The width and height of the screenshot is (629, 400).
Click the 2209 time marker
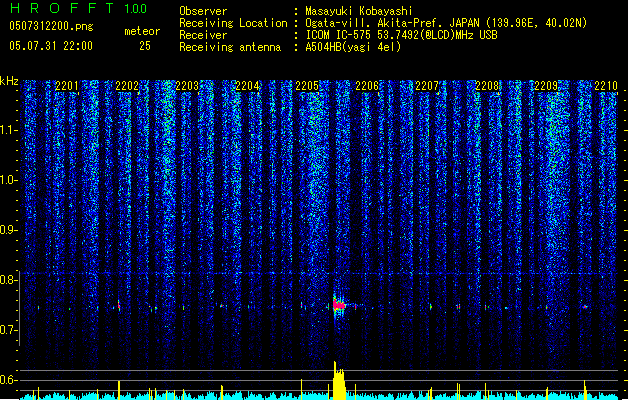click(x=546, y=86)
